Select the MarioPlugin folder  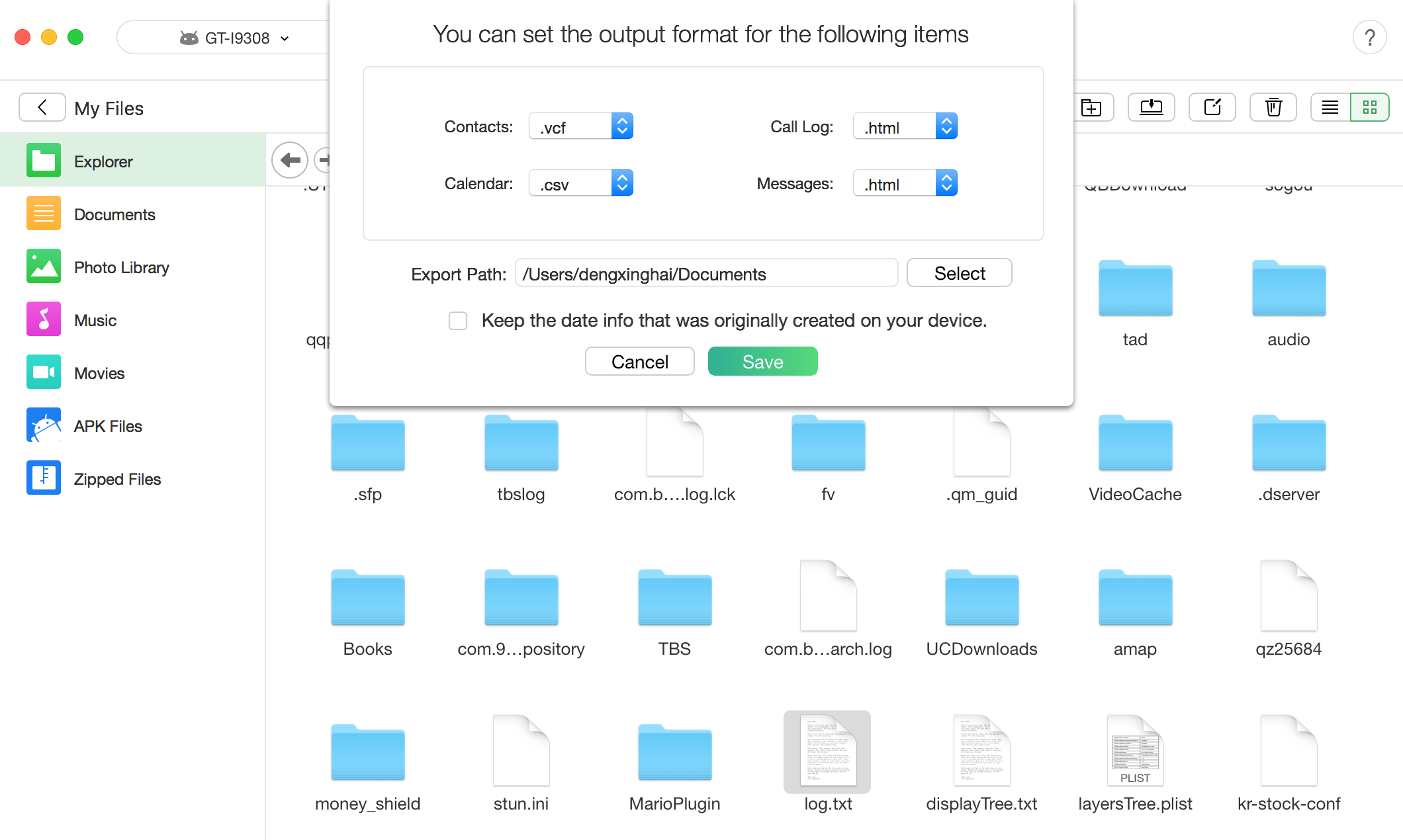click(674, 753)
